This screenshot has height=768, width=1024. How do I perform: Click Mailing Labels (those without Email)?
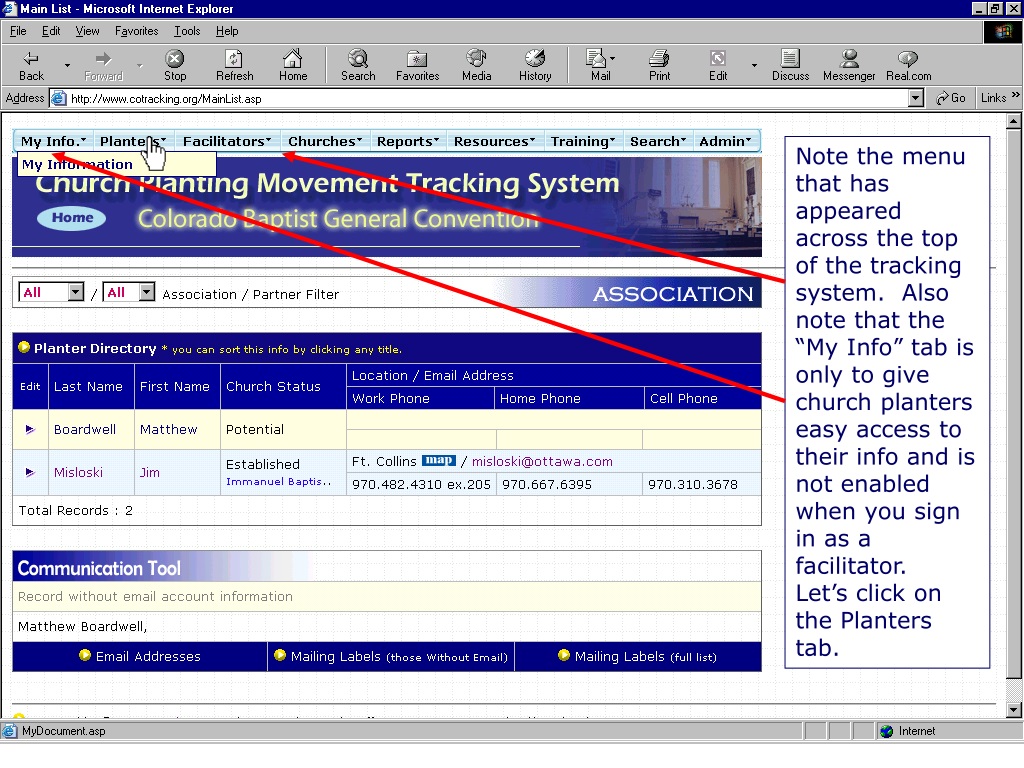[x=391, y=656]
